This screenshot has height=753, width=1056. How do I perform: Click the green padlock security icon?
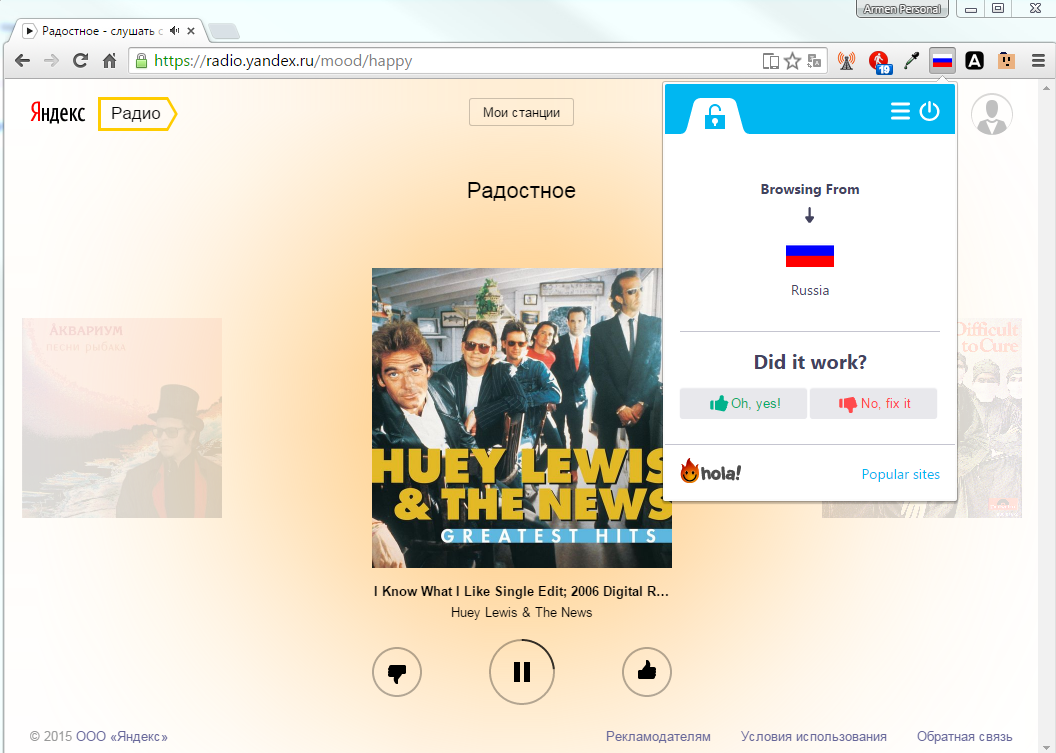[141, 61]
